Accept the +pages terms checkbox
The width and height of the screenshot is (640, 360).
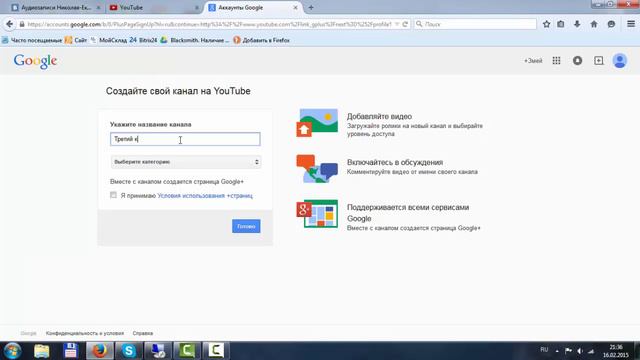tap(113, 195)
